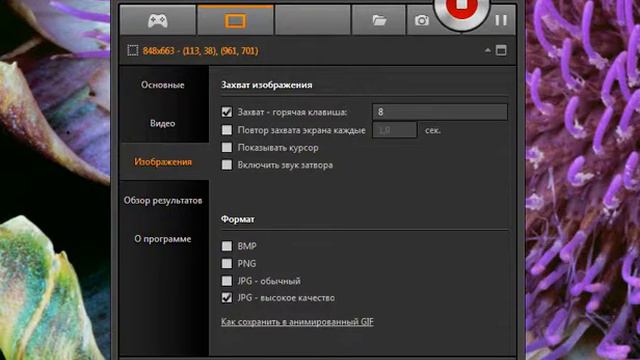The width and height of the screenshot is (640, 360).
Task: Click the hotkey input field showing 8
Action: tap(440, 112)
